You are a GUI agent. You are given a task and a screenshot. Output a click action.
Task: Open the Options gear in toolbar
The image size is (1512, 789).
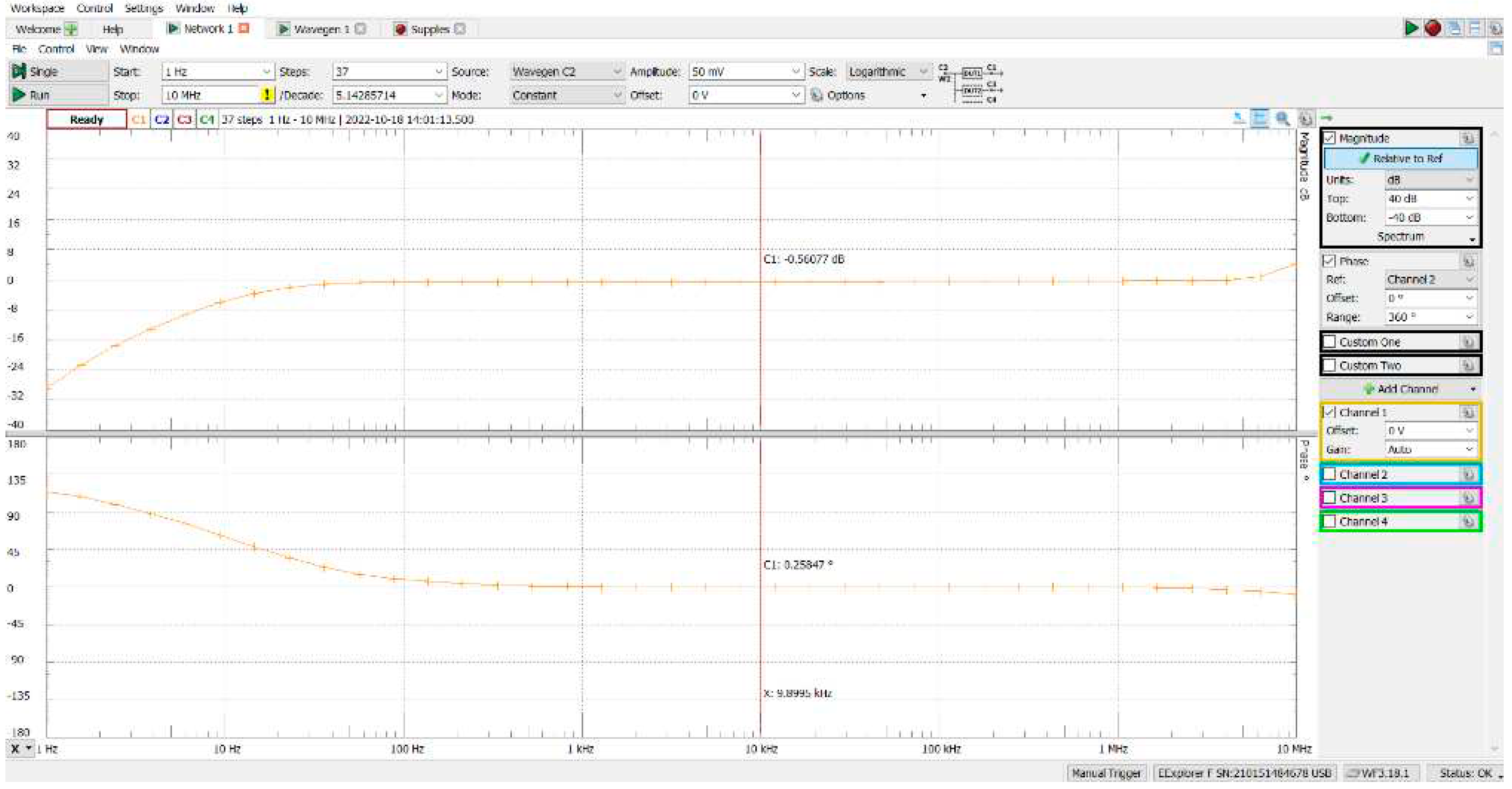[x=817, y=95]
